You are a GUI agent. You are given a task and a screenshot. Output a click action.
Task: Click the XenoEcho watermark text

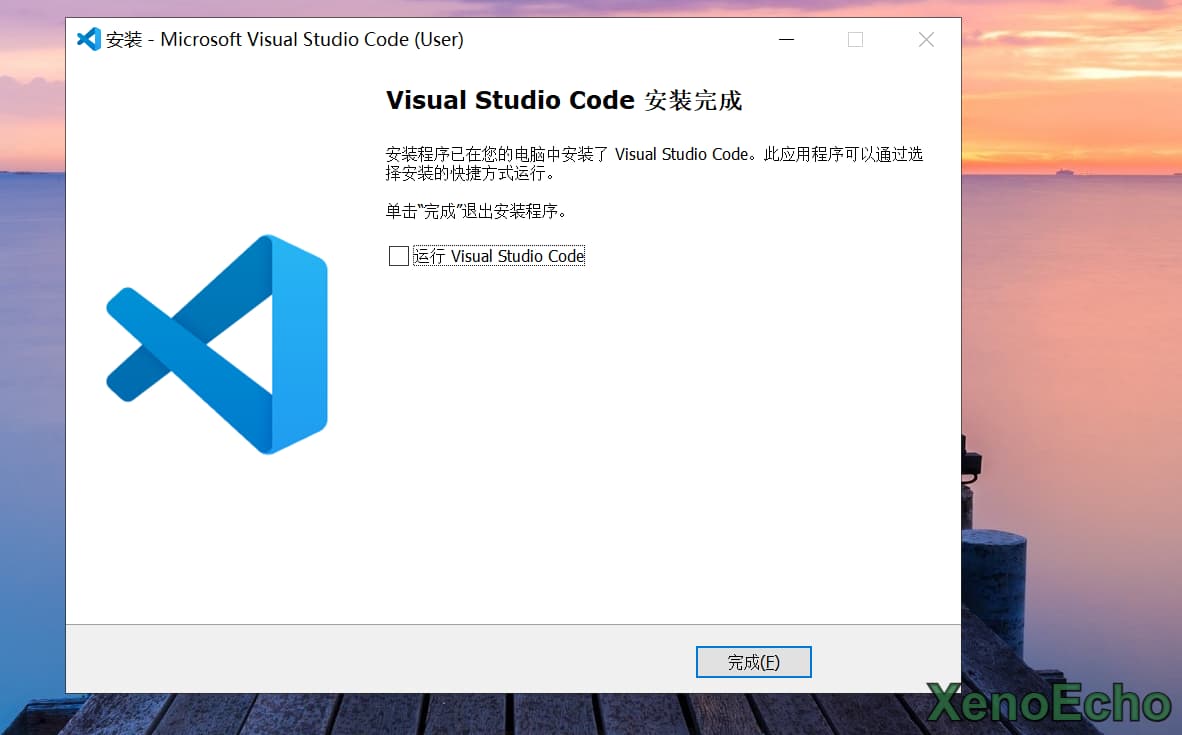pos(1048,704)
